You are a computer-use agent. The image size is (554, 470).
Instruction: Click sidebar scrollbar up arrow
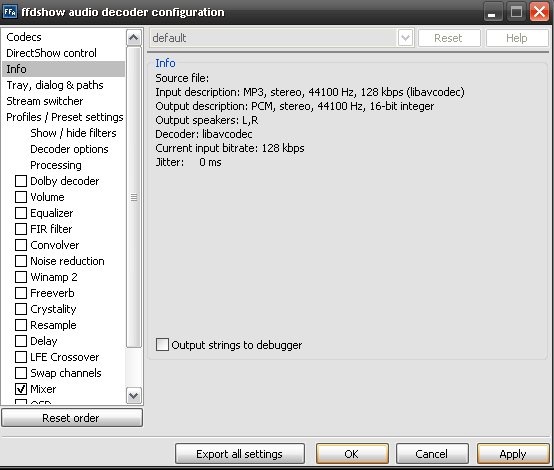click(x=134, y=37)
